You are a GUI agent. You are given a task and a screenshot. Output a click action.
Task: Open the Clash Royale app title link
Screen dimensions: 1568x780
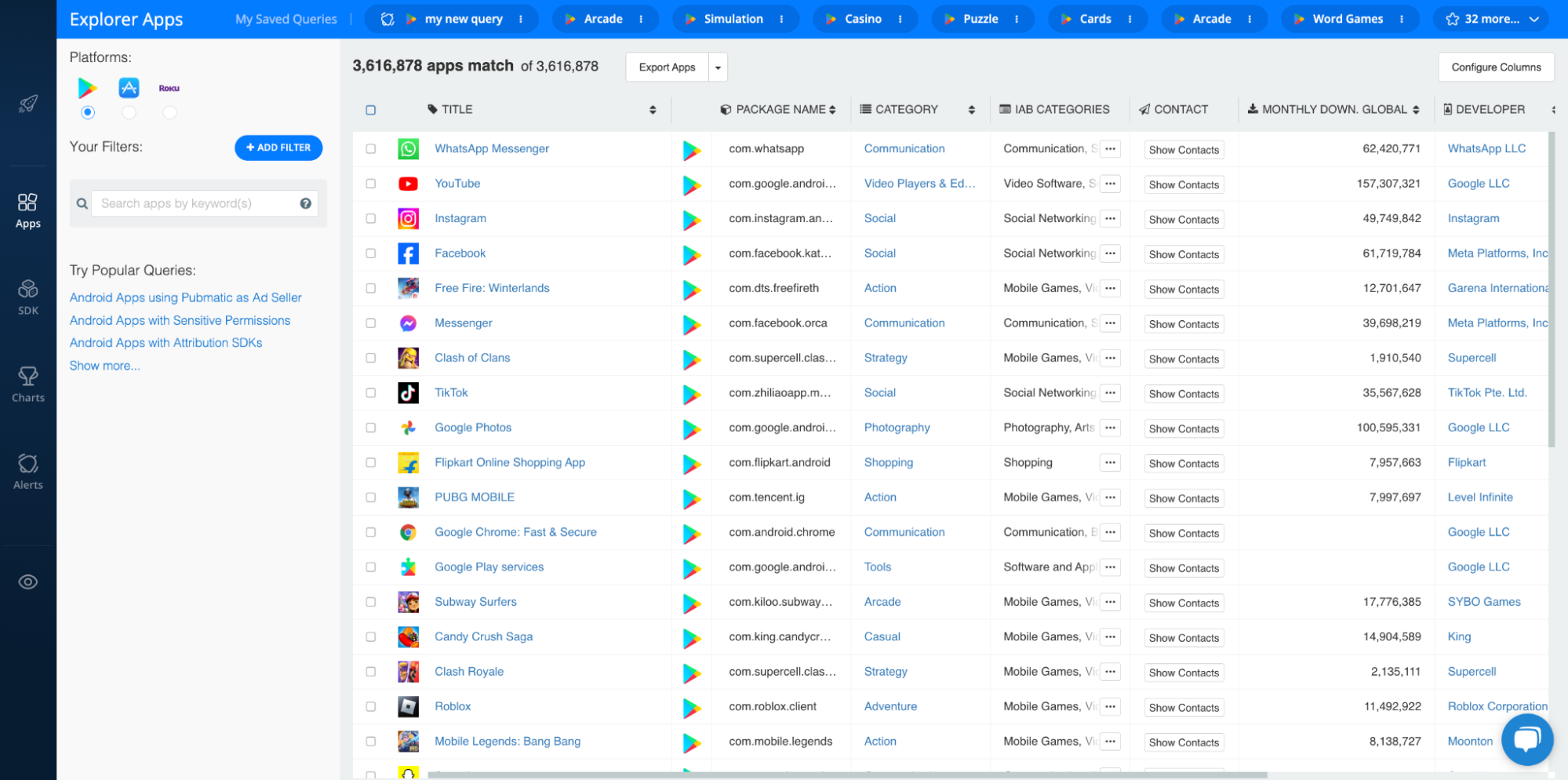469,672
